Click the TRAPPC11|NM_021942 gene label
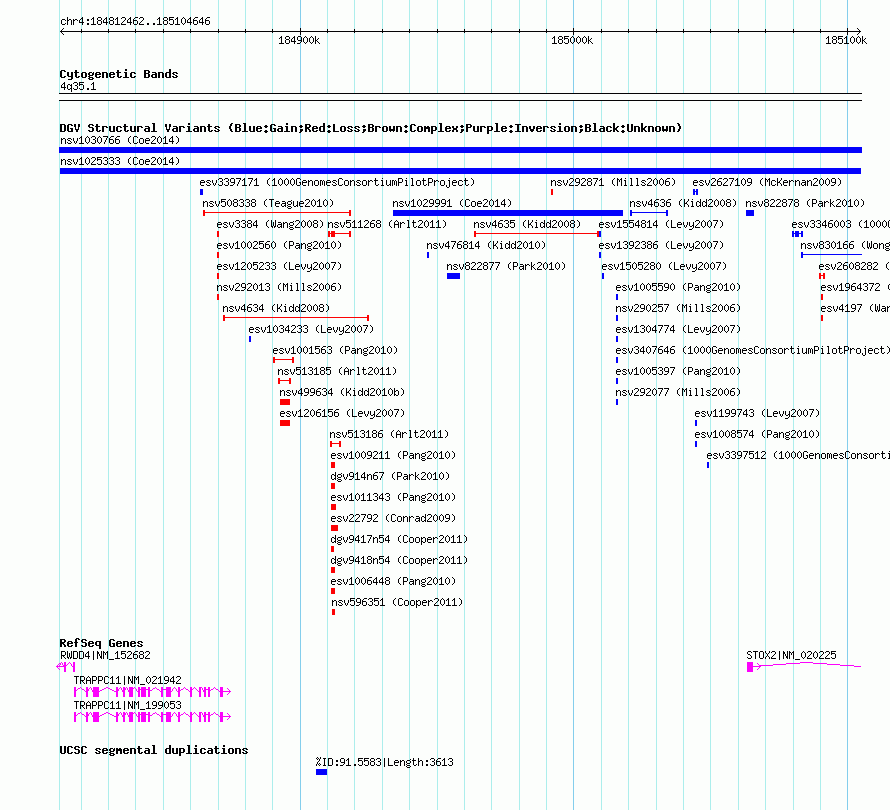 tap(128, 680)
